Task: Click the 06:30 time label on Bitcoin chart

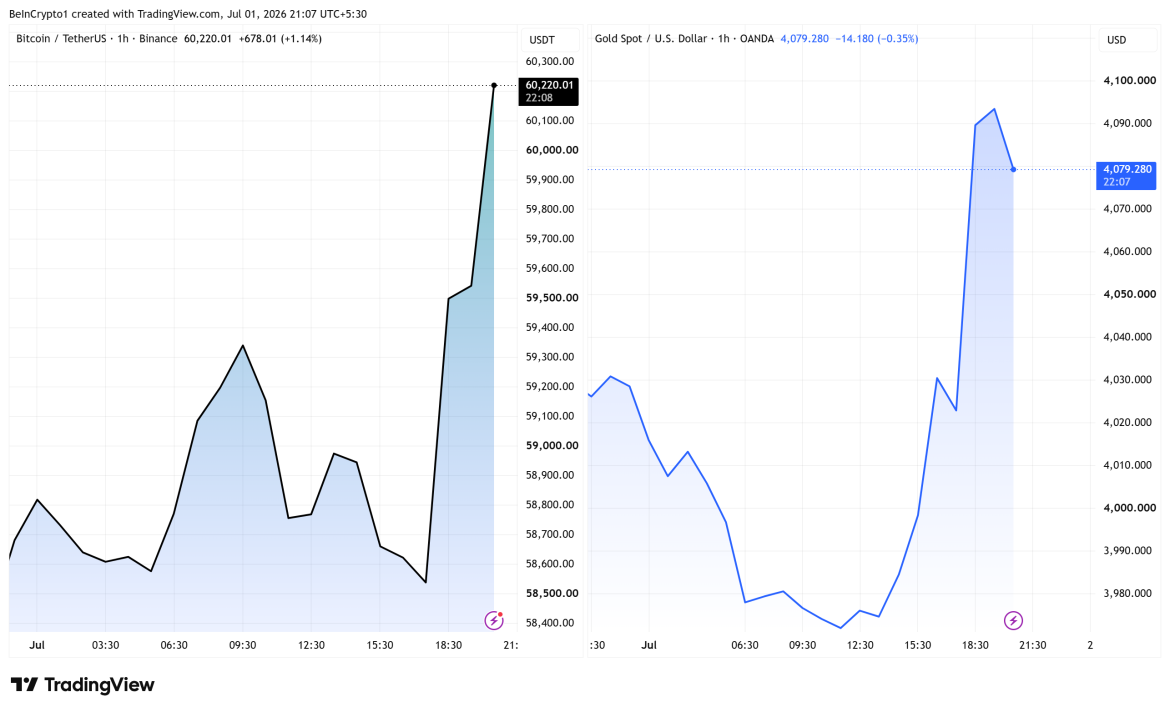Action: tap(174, 645)
